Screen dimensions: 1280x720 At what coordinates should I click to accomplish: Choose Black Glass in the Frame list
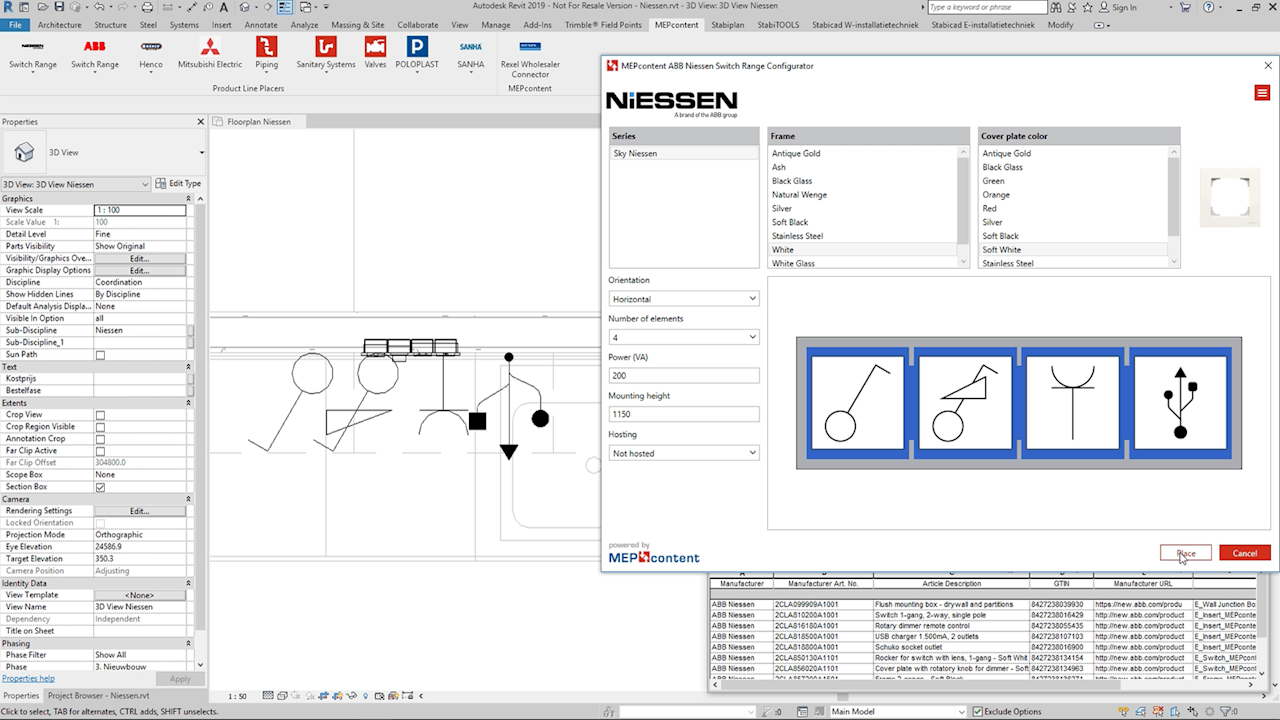pyautogui.click(x=792, y=181)
